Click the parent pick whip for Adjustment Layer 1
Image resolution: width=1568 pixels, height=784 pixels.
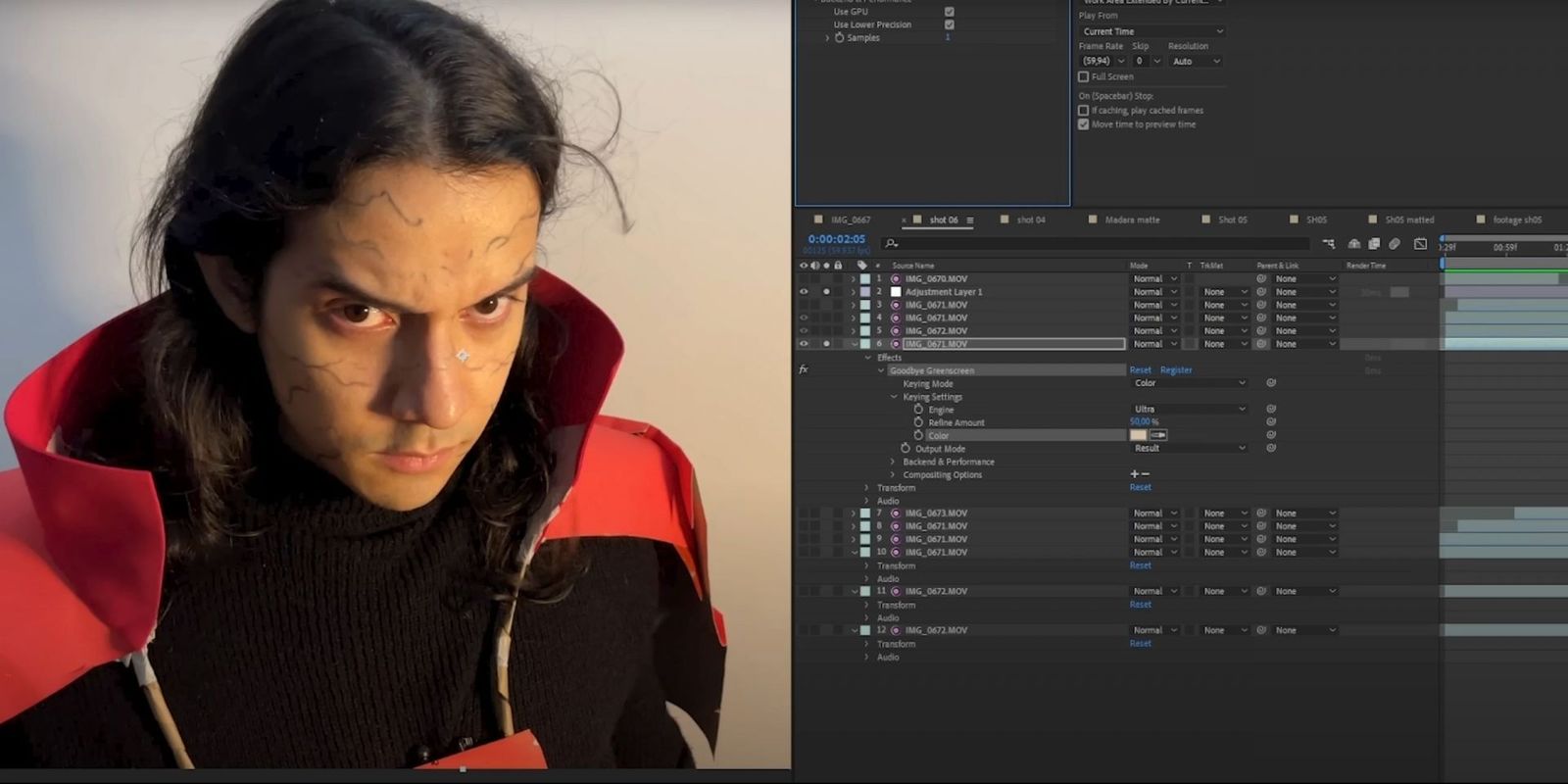[x=1261, y=292]
